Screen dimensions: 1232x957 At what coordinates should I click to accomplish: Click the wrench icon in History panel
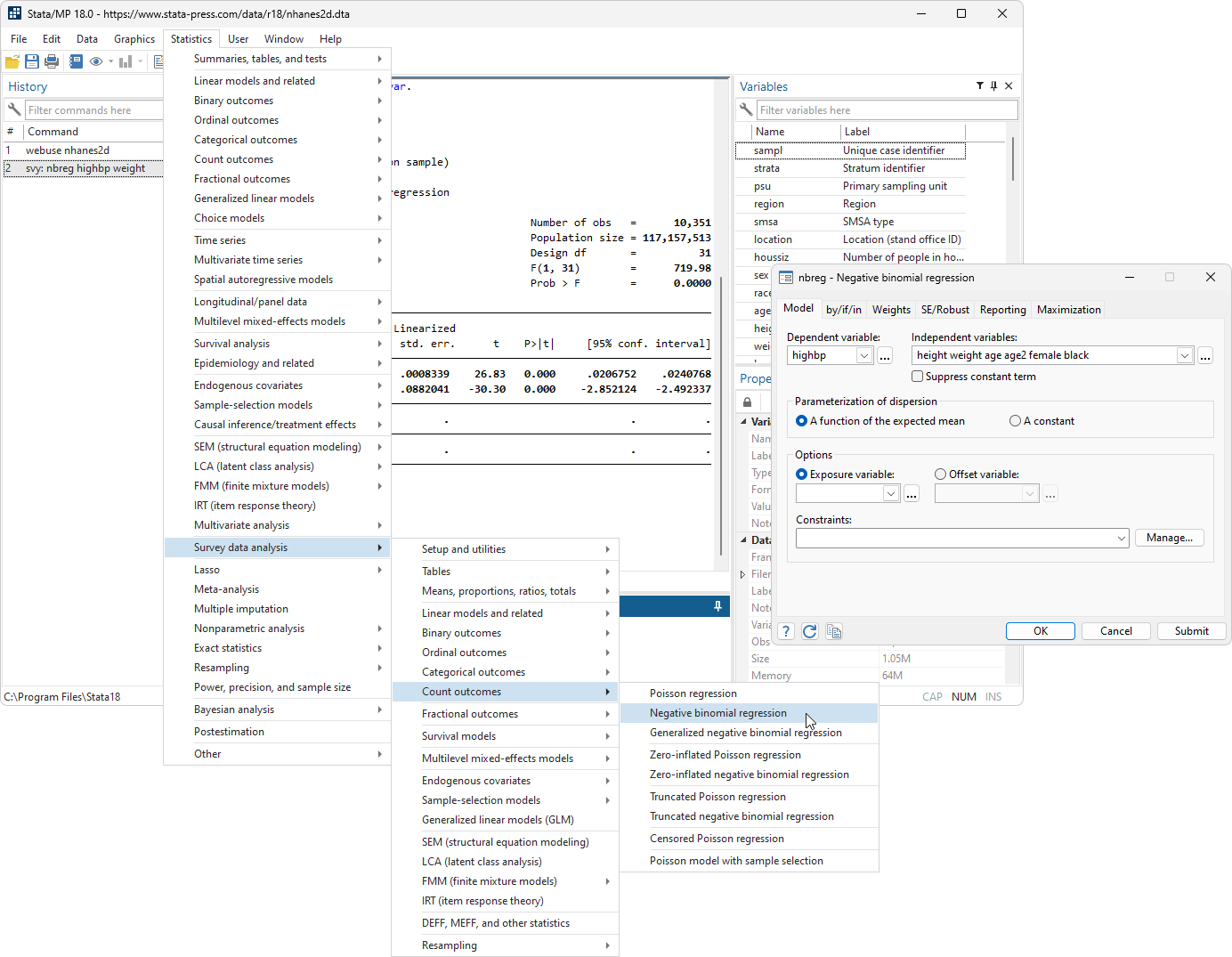tap(14, 110)
